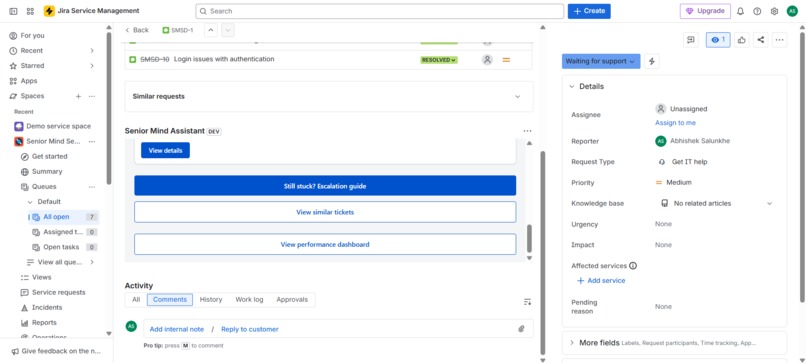
Task: Open the Approvals tab
Action: (292, 299)
